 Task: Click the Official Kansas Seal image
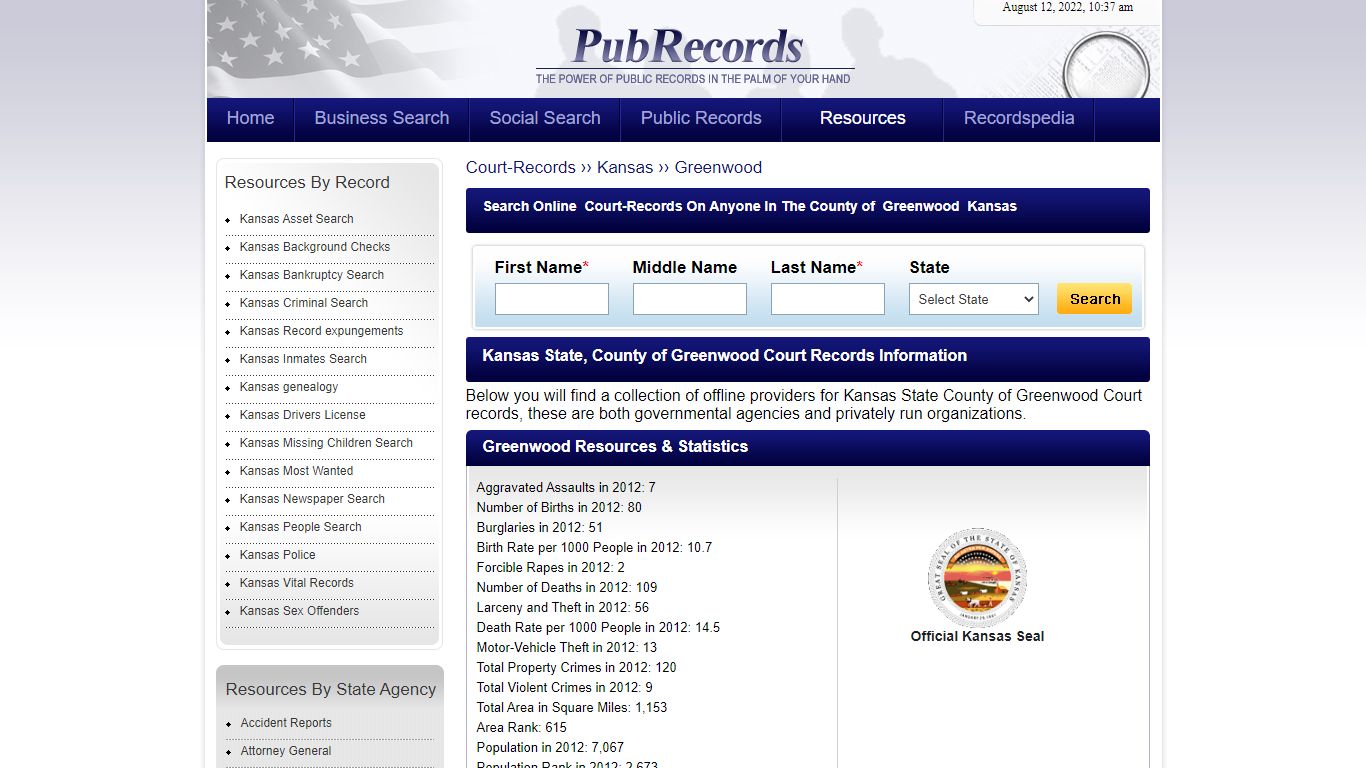[977, 577]
